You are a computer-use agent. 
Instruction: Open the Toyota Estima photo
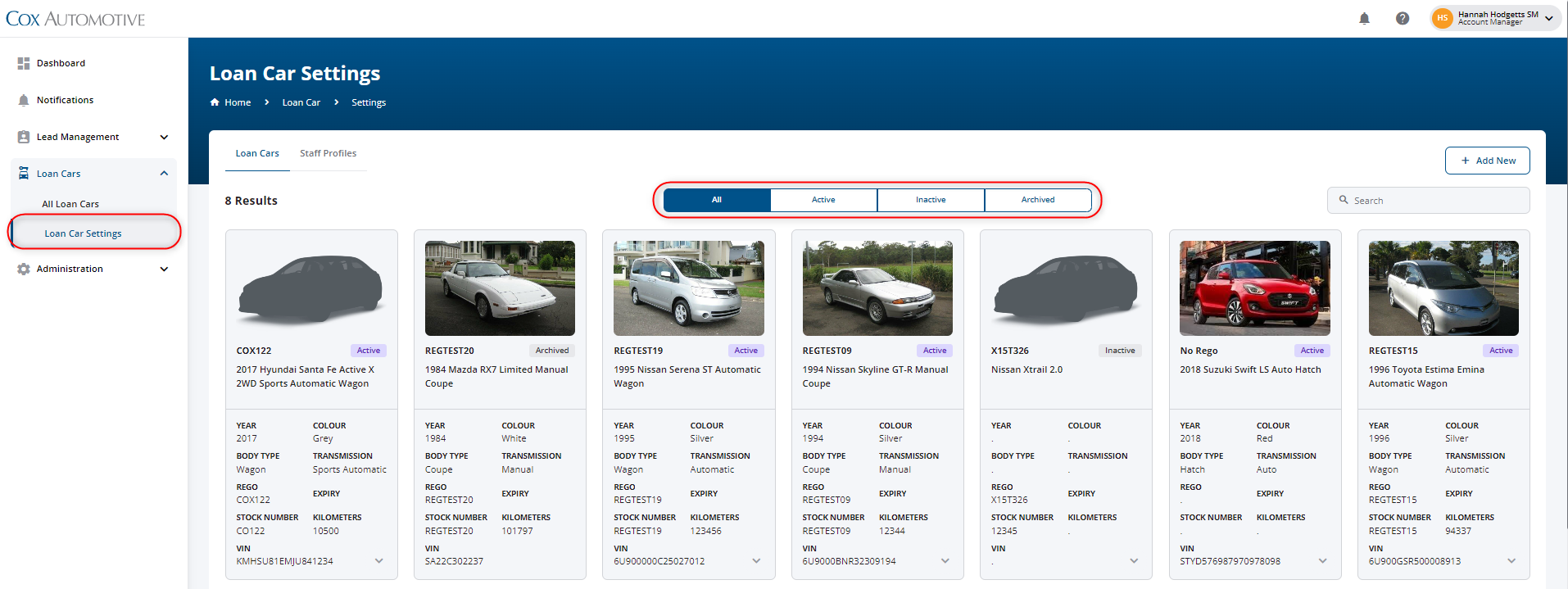pos(1443,288)
